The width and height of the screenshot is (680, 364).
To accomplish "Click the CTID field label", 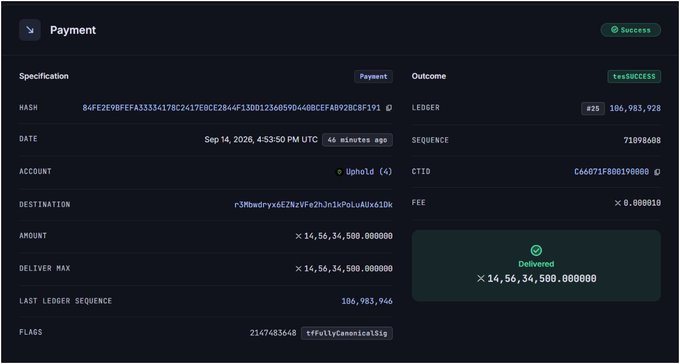I will tap(421, 171).
